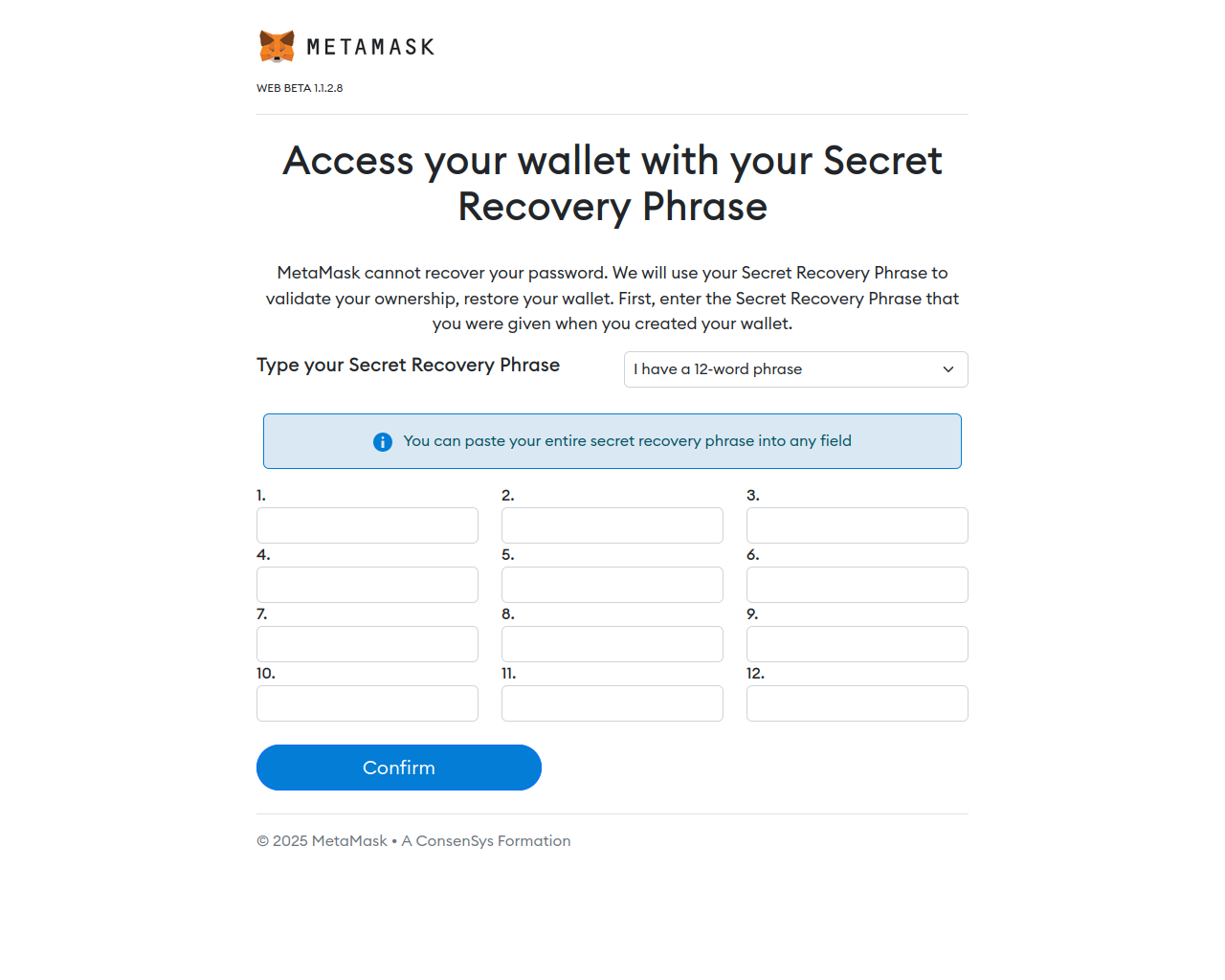1225x980 pixels.
Task: Focus recovery word field number 10
Action: [x=367, y=703]
